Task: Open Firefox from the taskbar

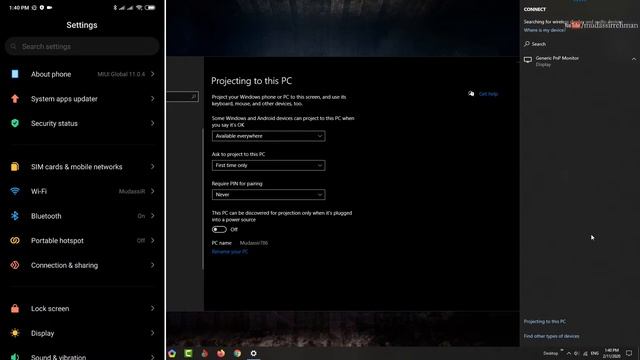Action: pyautogui.click(x=221, y=353)
